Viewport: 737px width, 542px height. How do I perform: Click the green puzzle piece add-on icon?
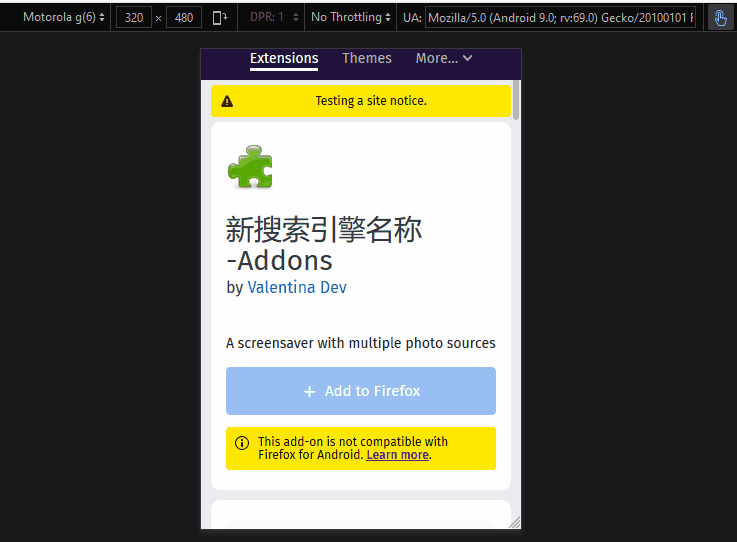point(250,167)
